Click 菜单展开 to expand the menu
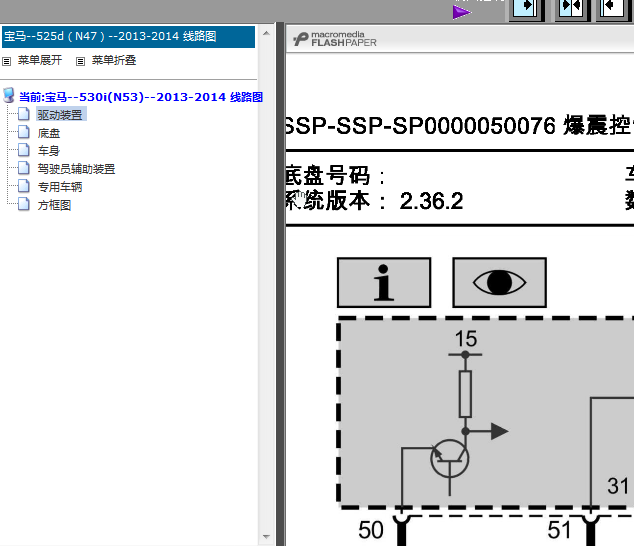Image resolution: width=634 pixels, height=546 pixels. coord(40,60)
